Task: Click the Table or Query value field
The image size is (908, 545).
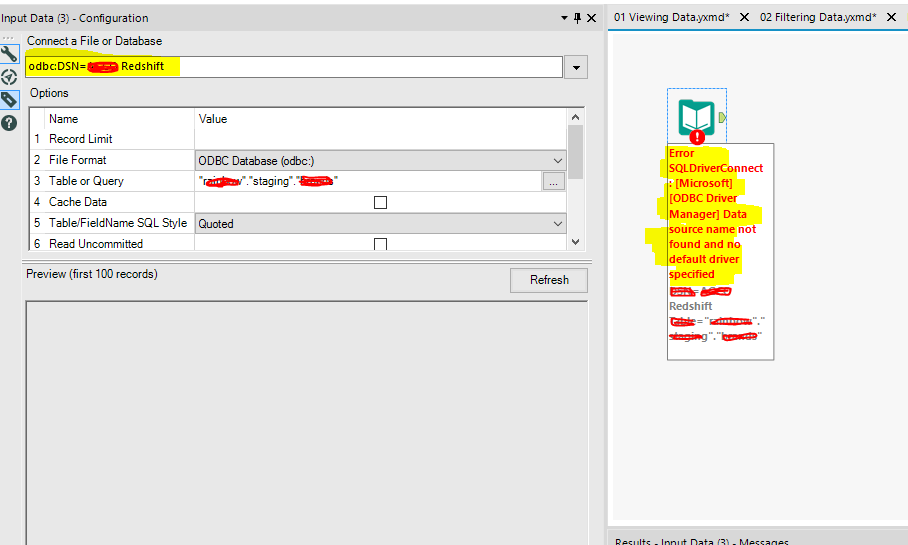Action: point(368,181)
